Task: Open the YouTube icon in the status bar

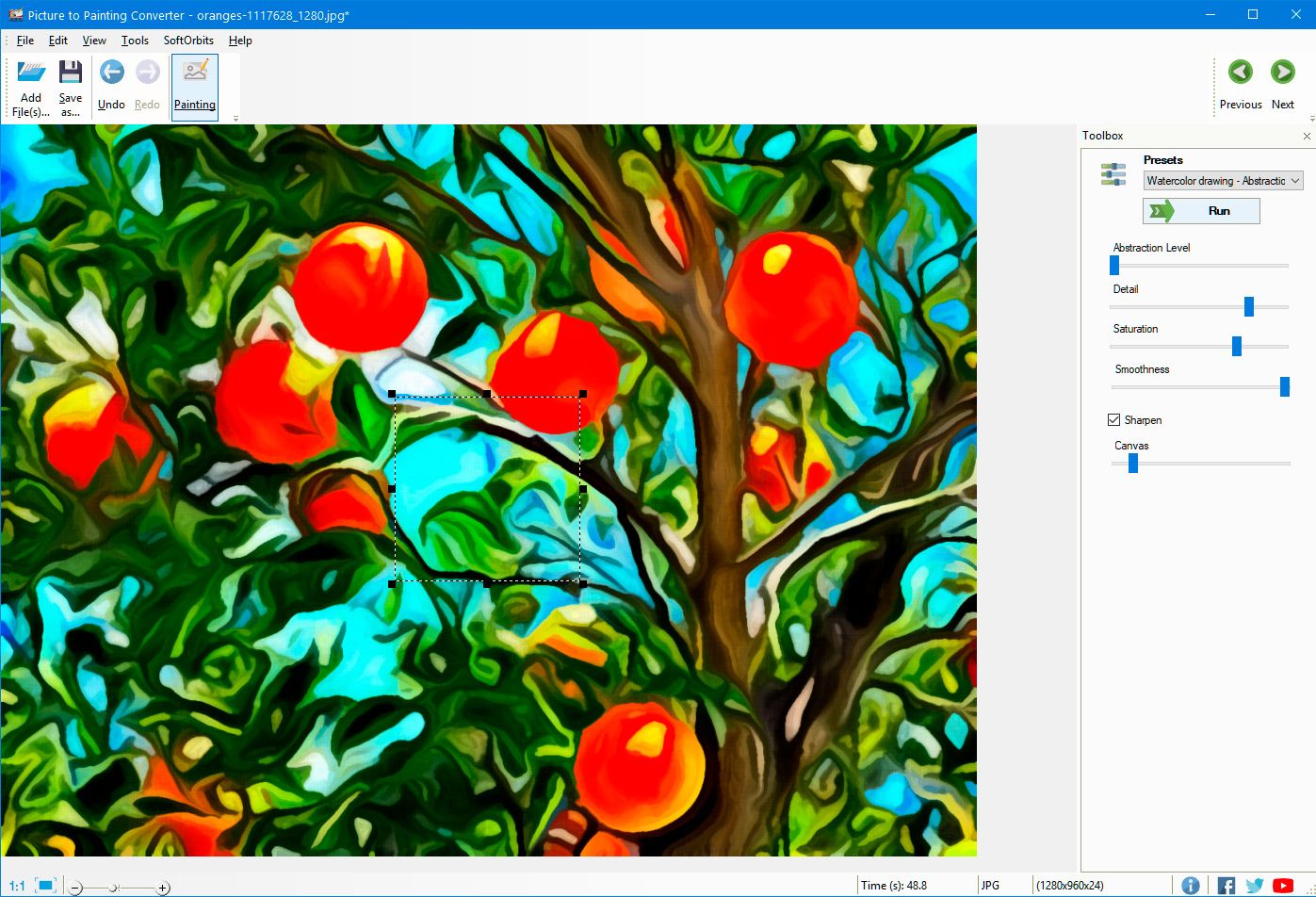Action: 1284,885
